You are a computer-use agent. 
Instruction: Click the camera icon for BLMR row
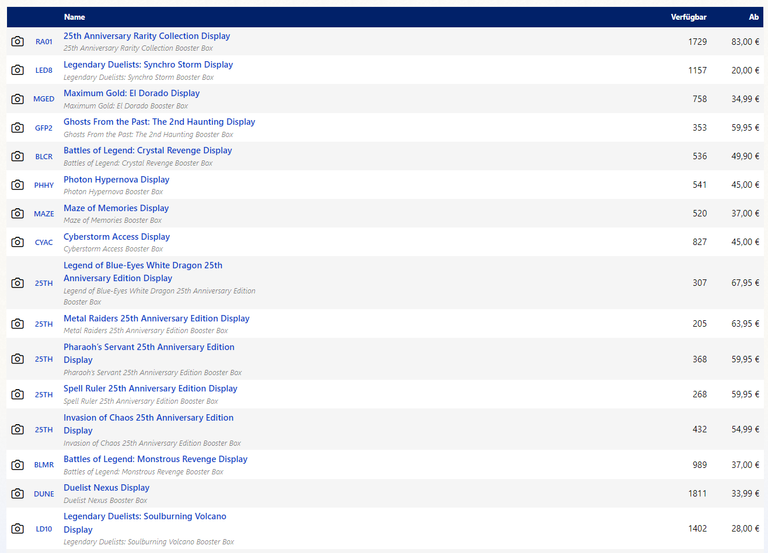(x=18, y=464)
